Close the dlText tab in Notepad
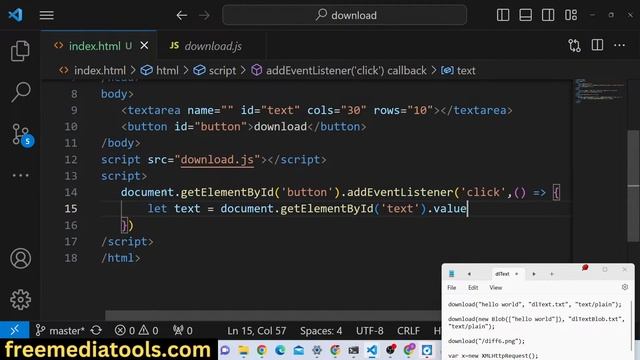 point(516,274)
